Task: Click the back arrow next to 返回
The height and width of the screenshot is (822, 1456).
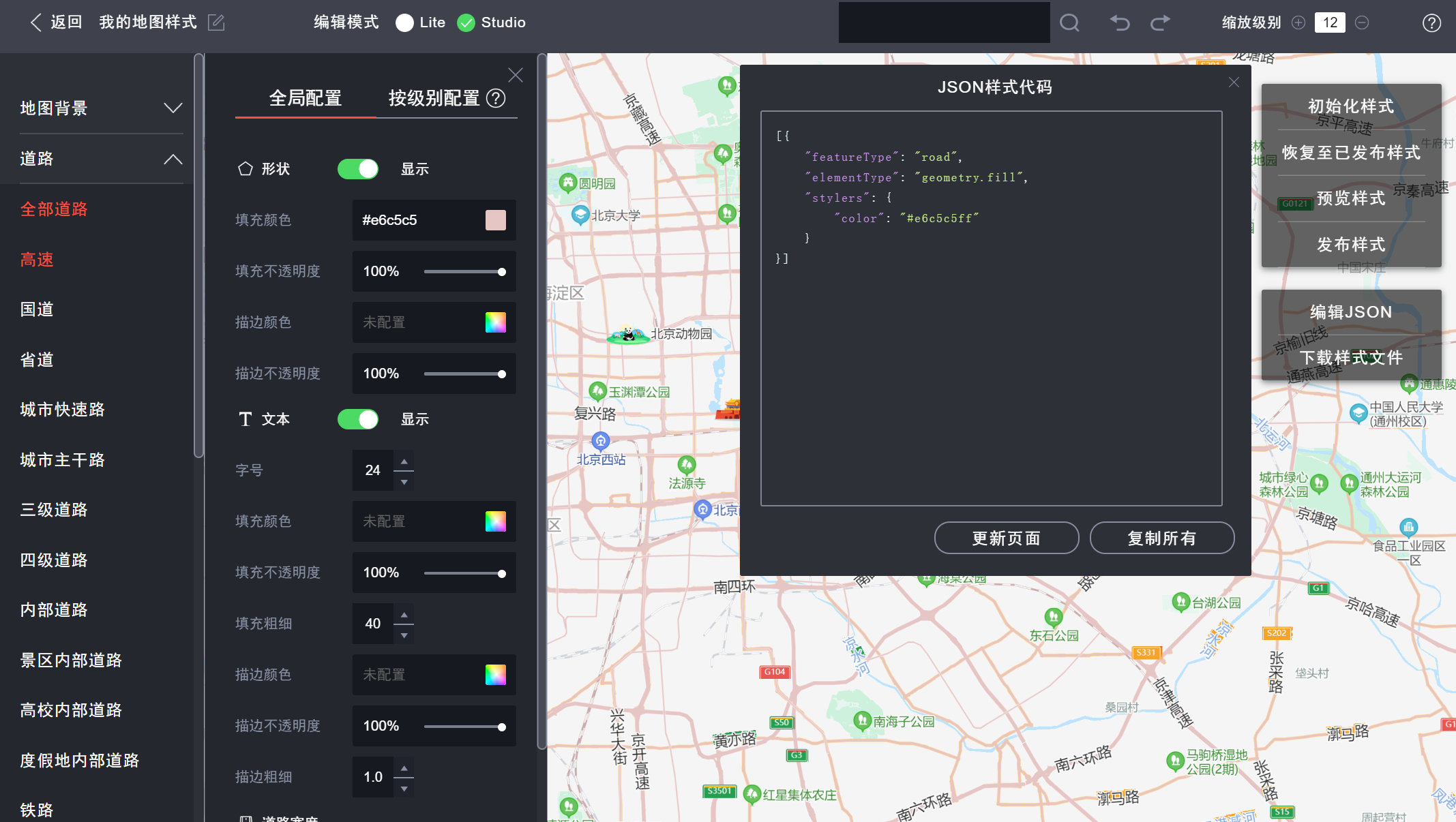Action: point(36,22)
